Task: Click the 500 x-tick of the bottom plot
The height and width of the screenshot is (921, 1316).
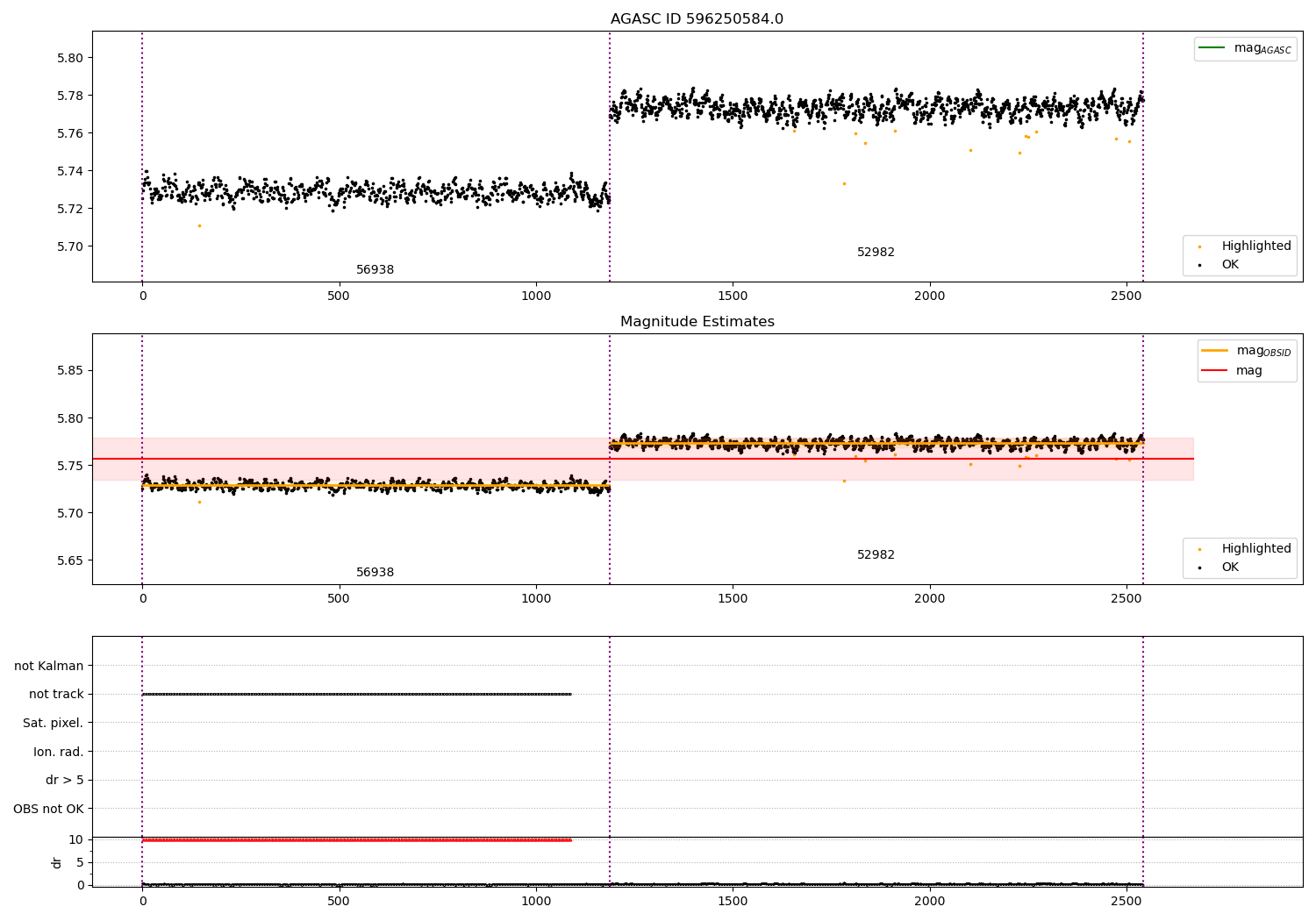Action: pyautogui.click(x=339, y=901)
